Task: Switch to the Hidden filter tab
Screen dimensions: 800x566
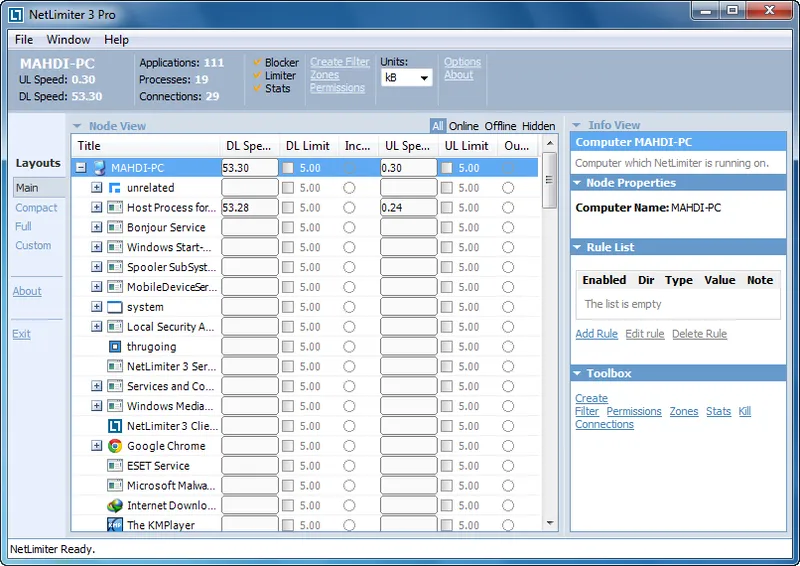Action: (538, 126)
